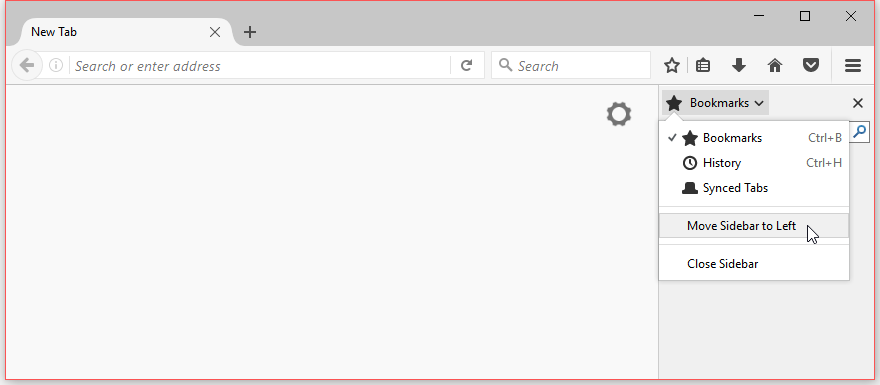Viewport: 880px width, 385px height.
Task: Click the back arrow button
Action: tap(26, 66)
